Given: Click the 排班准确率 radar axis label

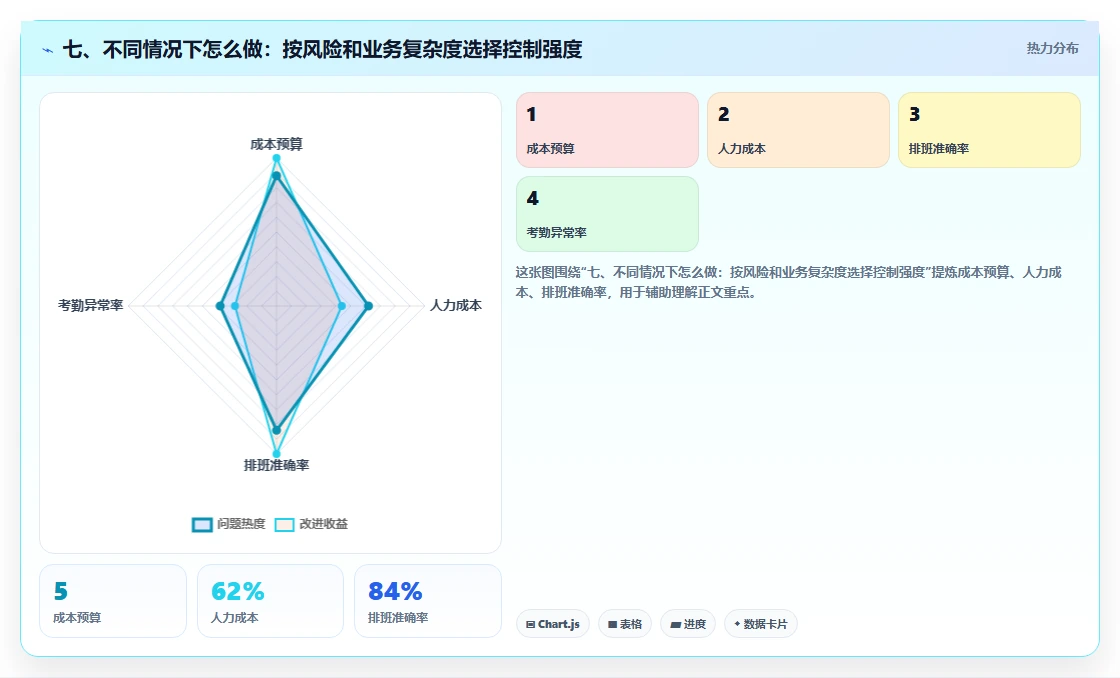Looking at the screenshot, I should tap(276, 465).
